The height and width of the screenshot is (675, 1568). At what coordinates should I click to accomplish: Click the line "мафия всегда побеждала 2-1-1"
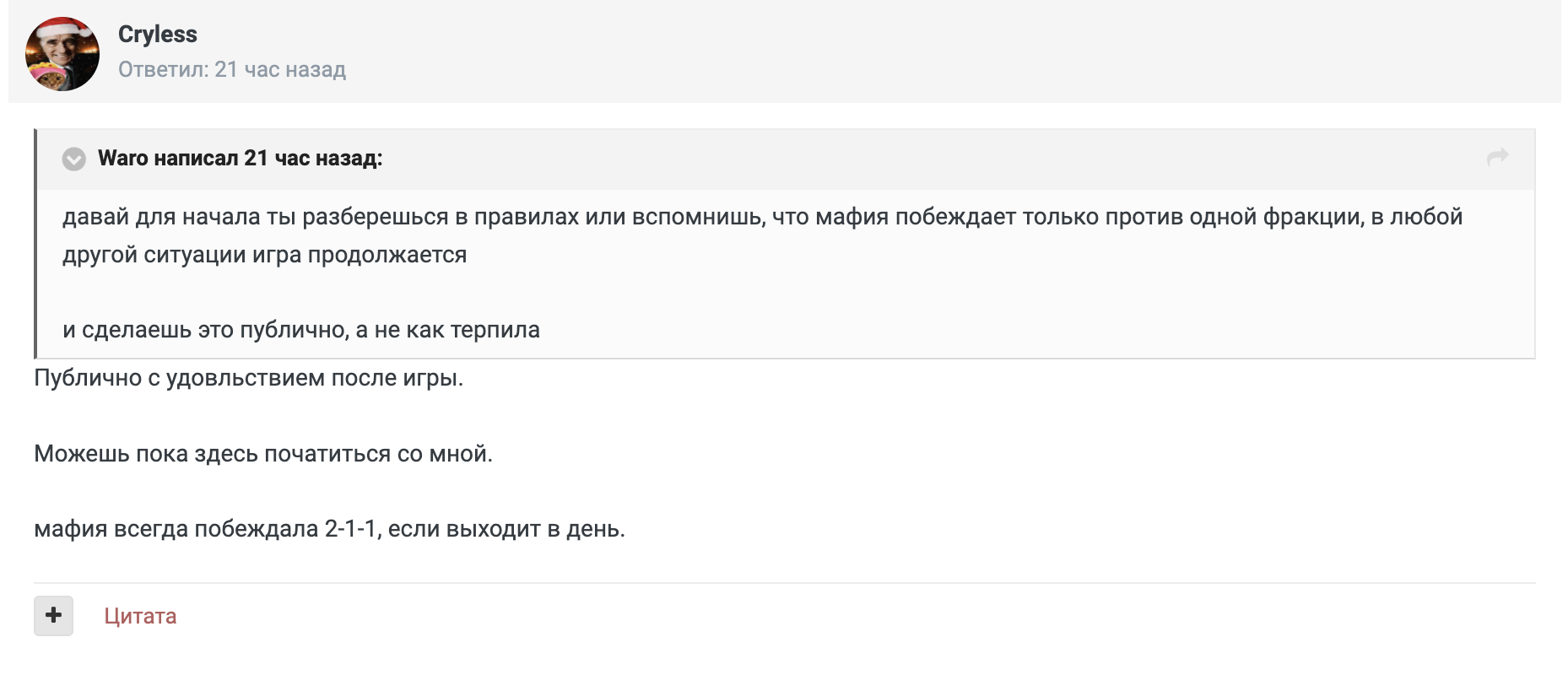click(x=329, y=529)
